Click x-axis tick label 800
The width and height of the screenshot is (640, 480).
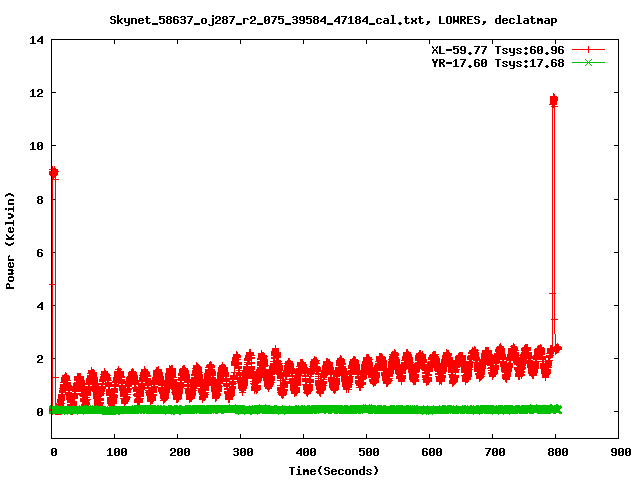click(558, 452)
